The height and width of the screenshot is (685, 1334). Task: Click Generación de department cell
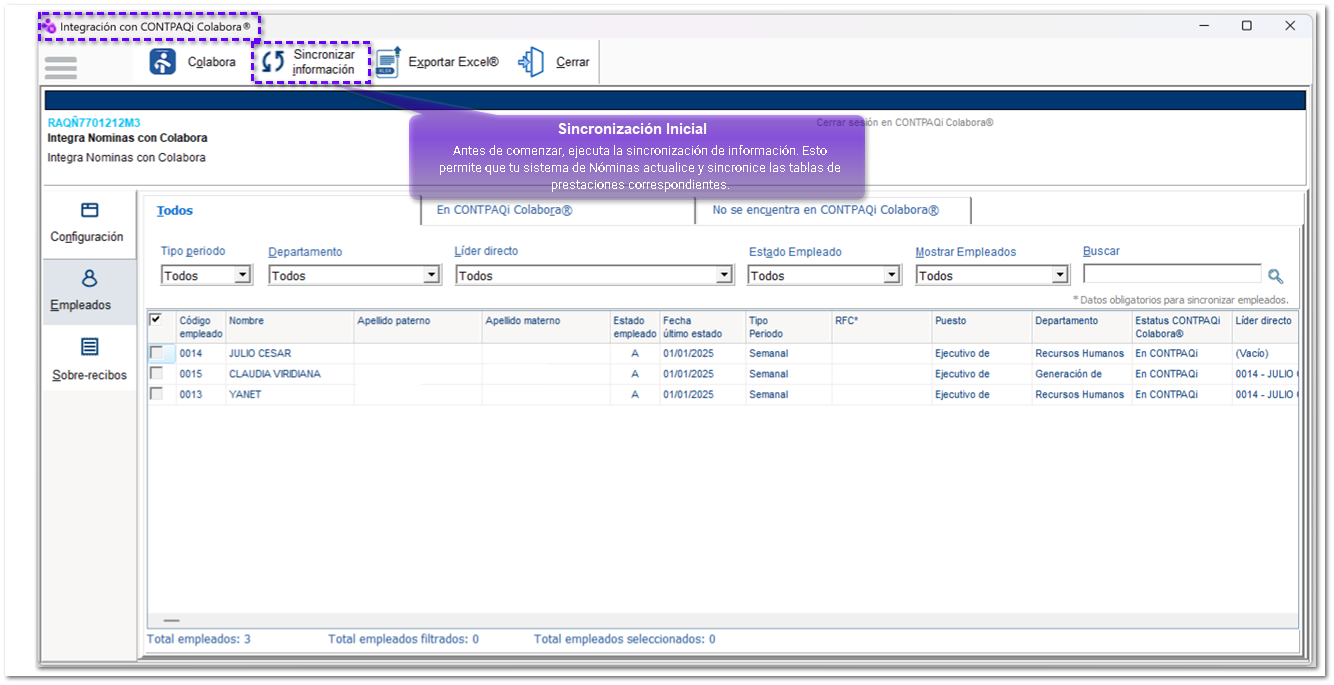pos(1081,374)
